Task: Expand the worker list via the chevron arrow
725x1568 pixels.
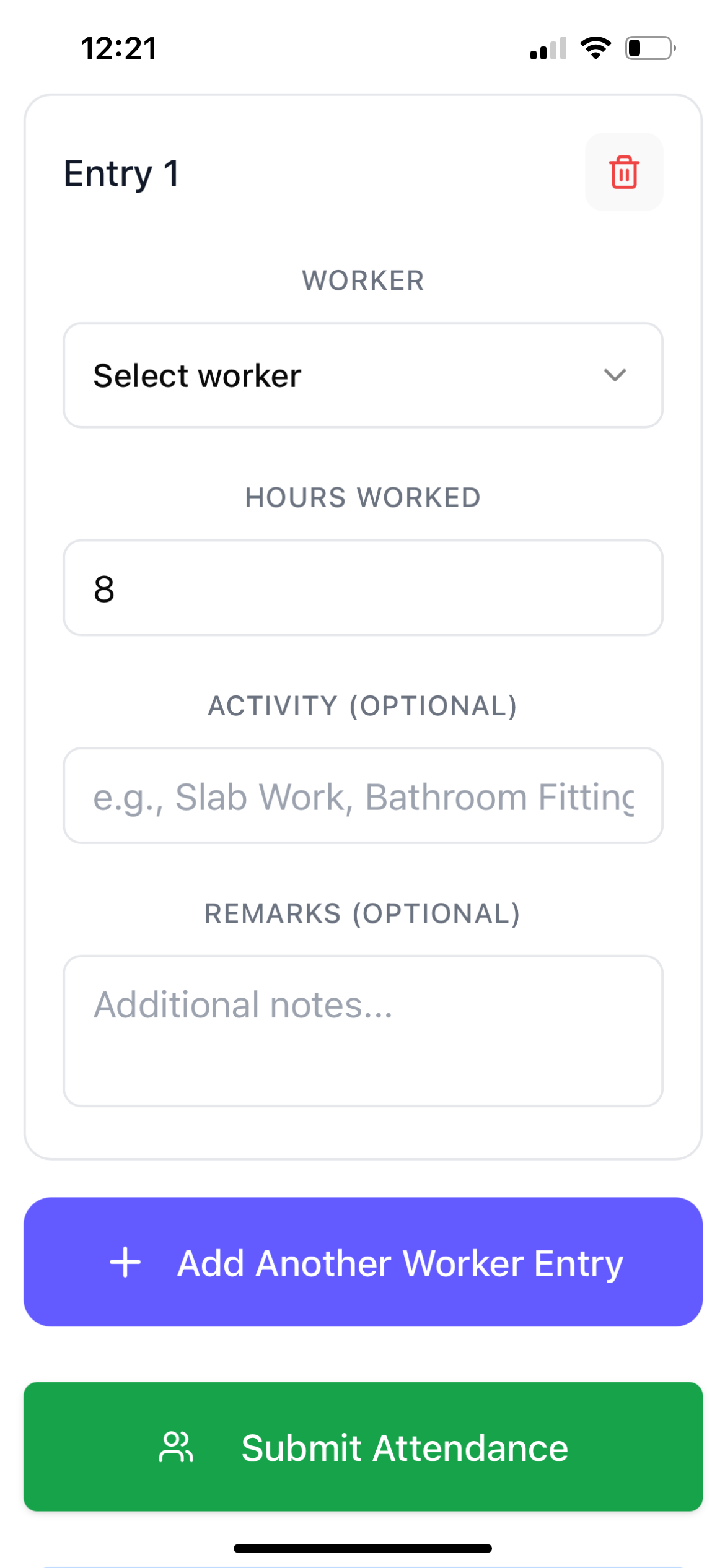Action: (615, 375)
